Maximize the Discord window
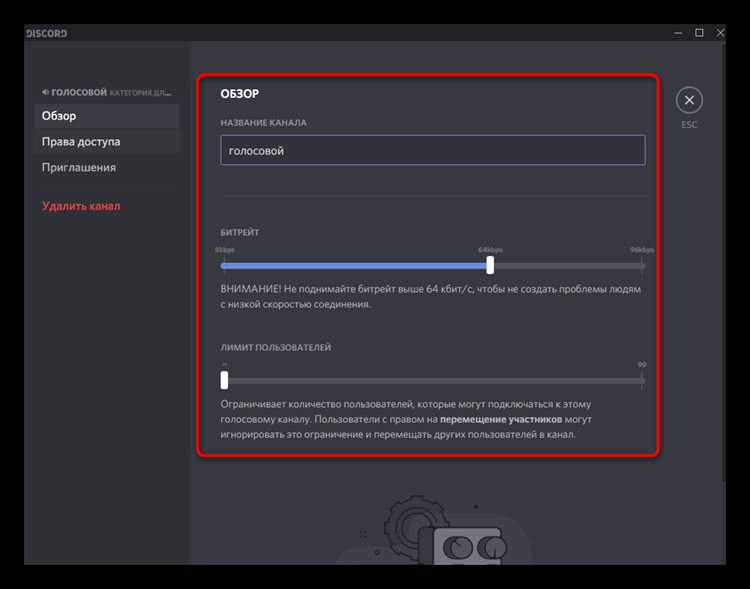This screenshot has width=750, height=589. [699, 33]
